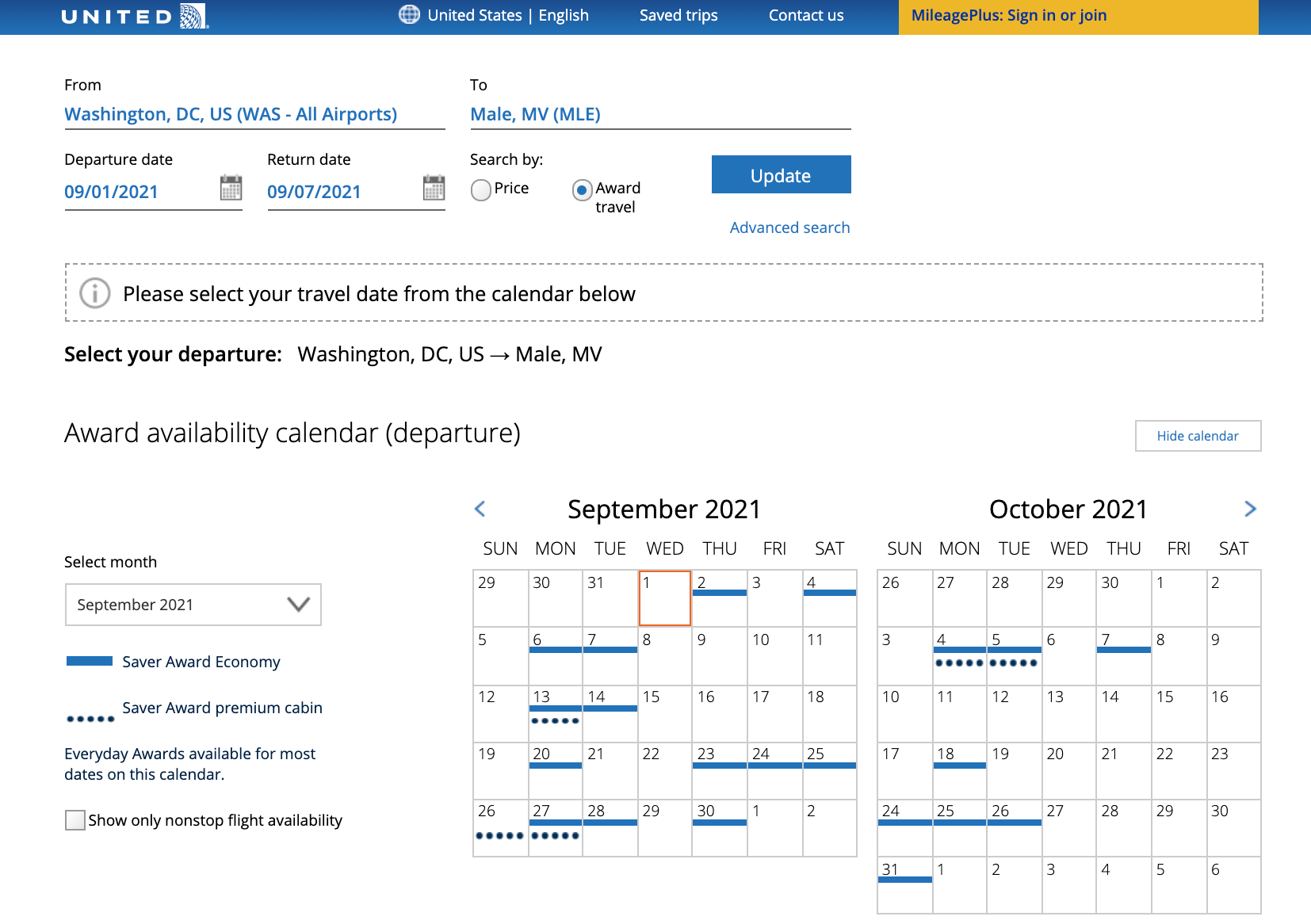Open the United States | English language selector
The width and height of the screenshot is (1311, 924).
[507, 15]
